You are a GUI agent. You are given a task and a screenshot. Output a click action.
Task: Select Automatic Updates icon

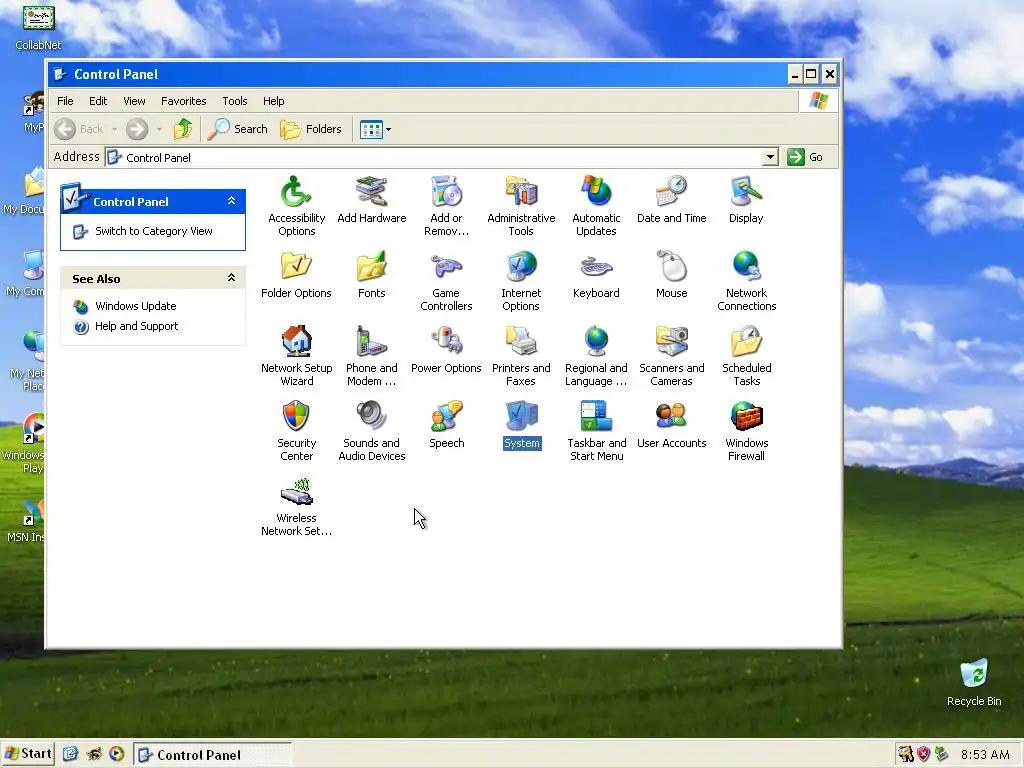point(596,205)
